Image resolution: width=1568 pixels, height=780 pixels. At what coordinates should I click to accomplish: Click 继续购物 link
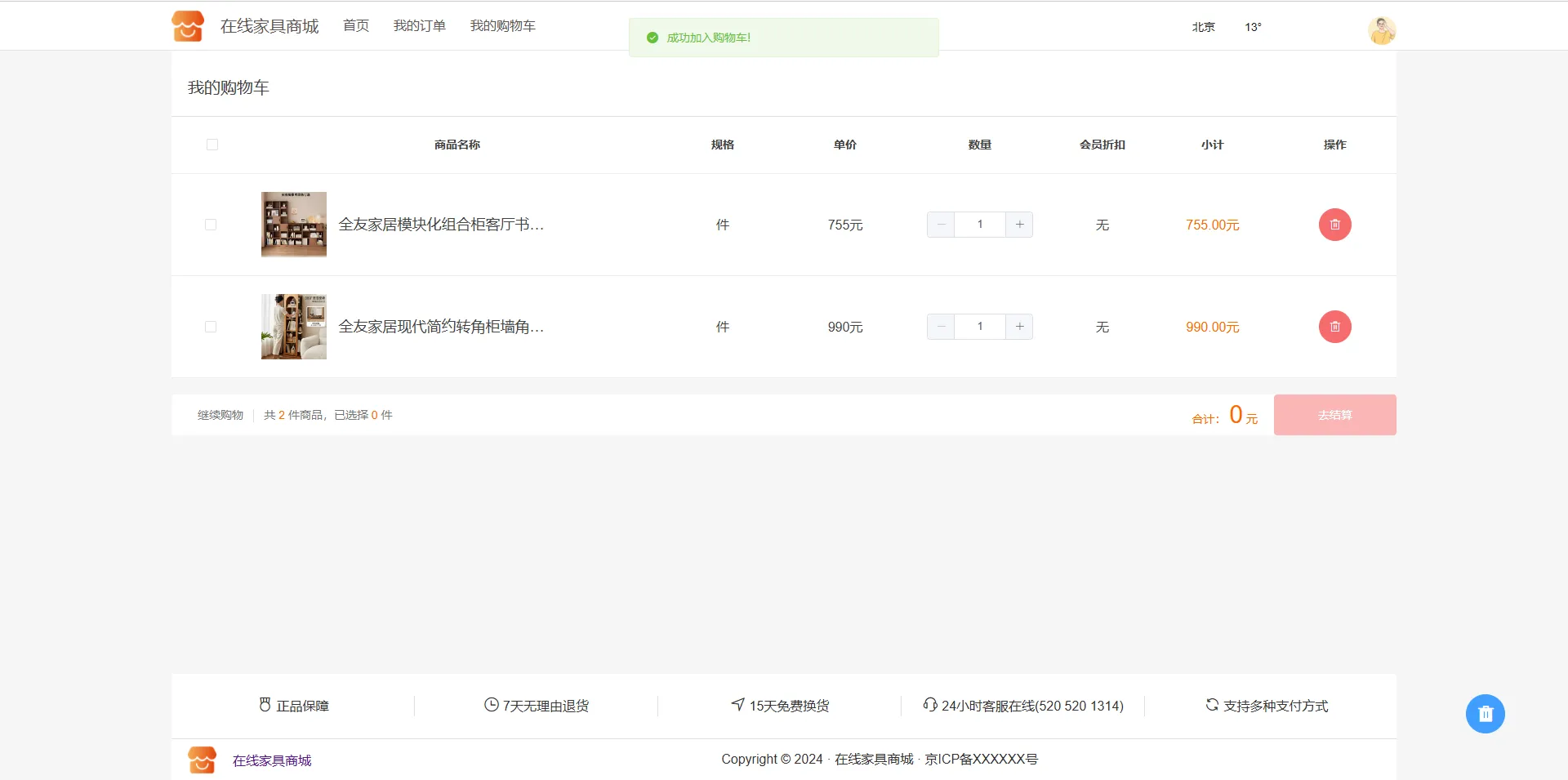tap(220, 415)
